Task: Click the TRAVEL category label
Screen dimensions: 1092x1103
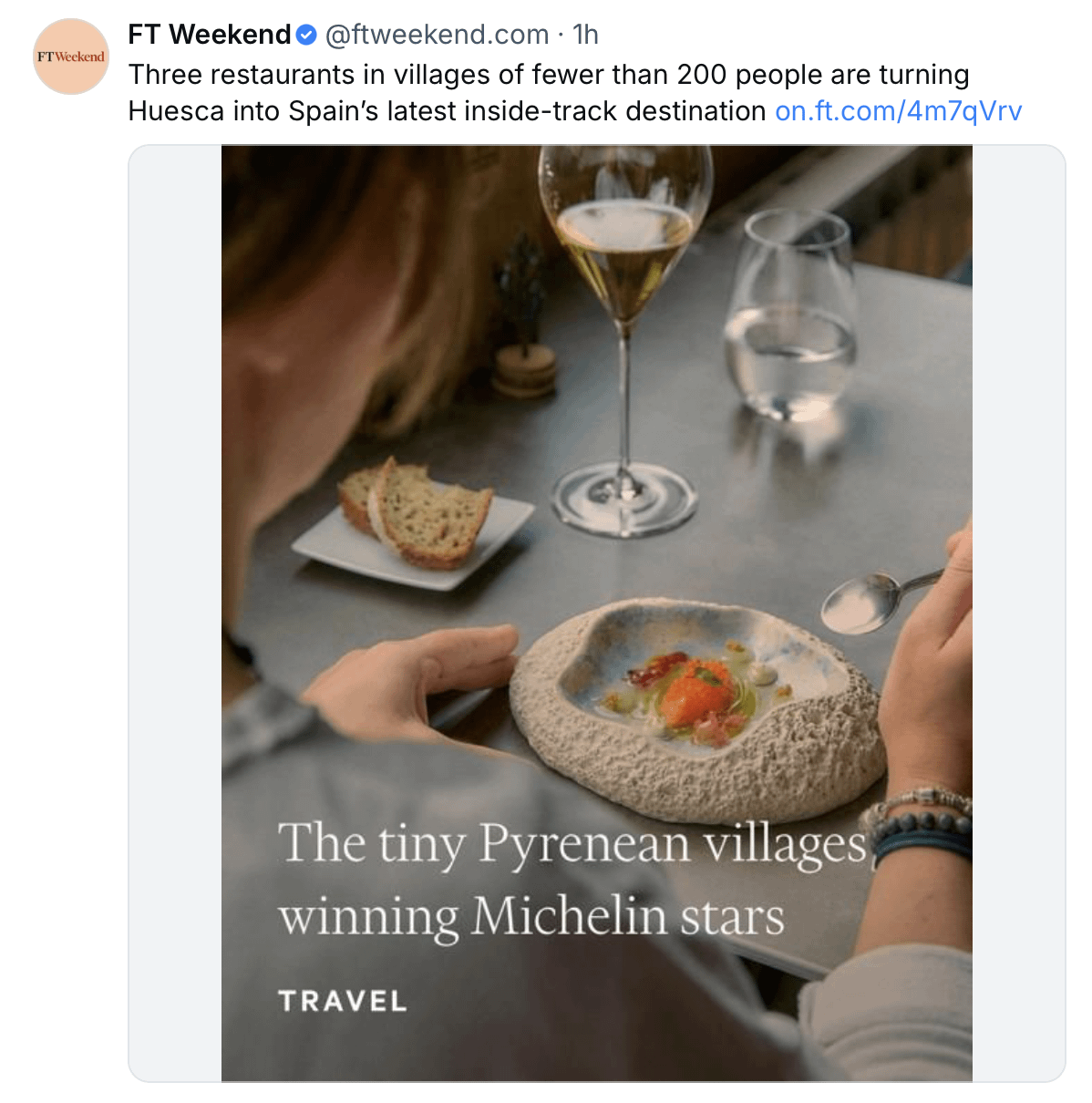Action: pos(343,1001)
